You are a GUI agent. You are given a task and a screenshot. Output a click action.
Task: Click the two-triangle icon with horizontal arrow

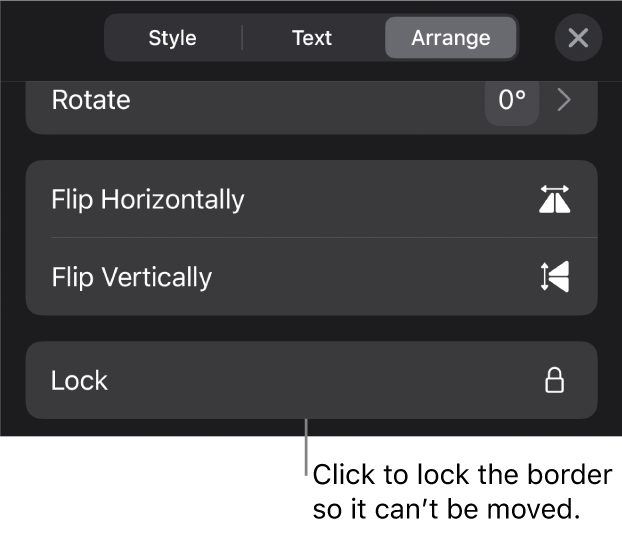(554, 200)
